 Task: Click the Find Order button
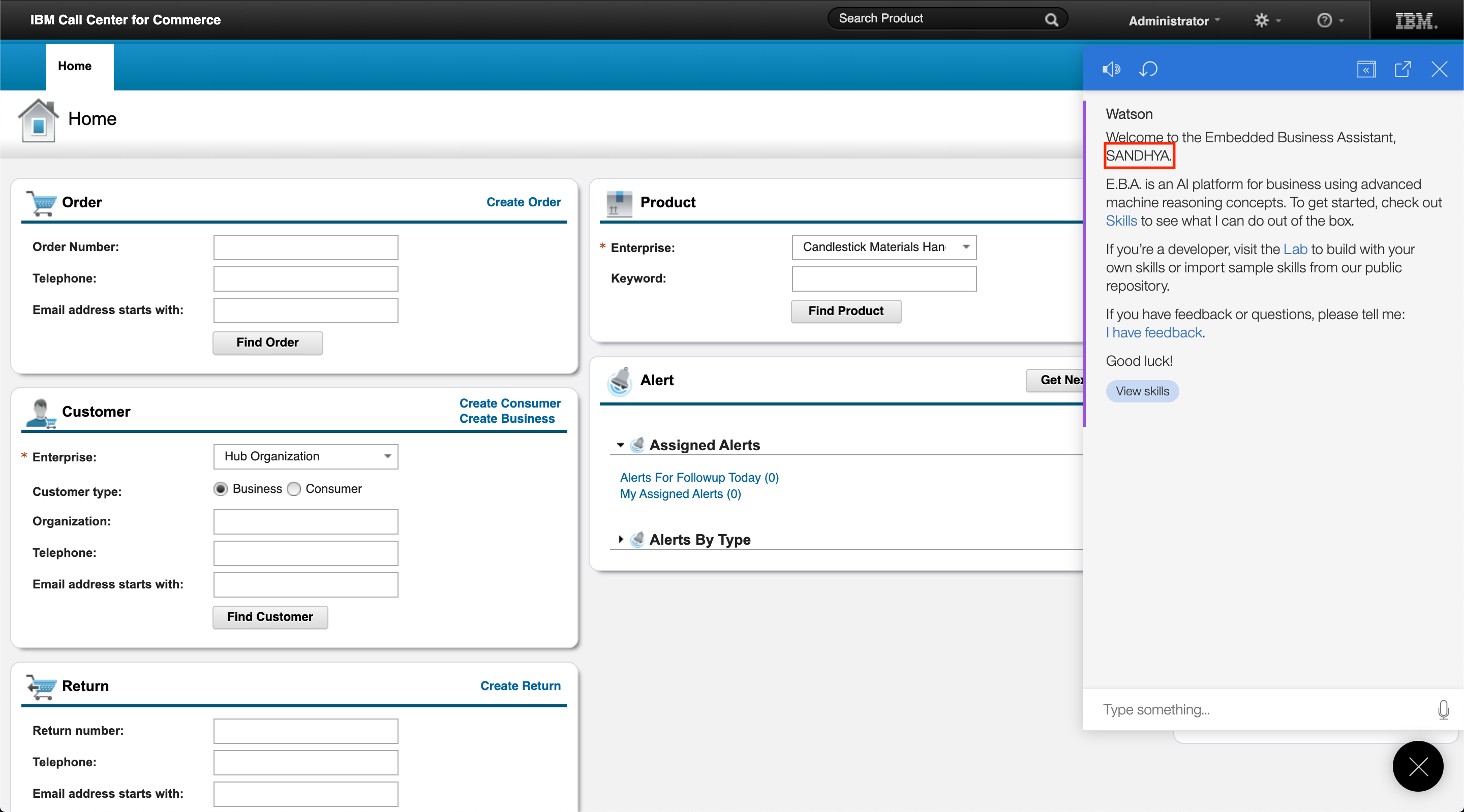[x=267, y=342]
